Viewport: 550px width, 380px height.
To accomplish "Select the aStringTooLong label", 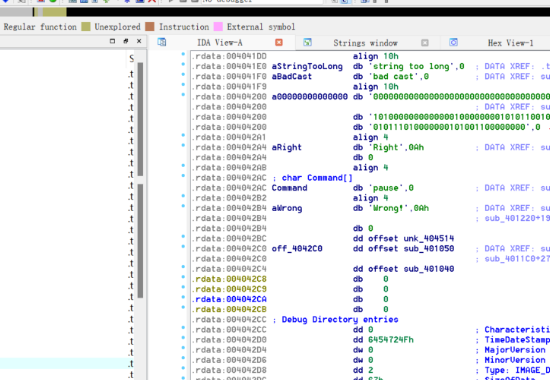I will point(307,66).
